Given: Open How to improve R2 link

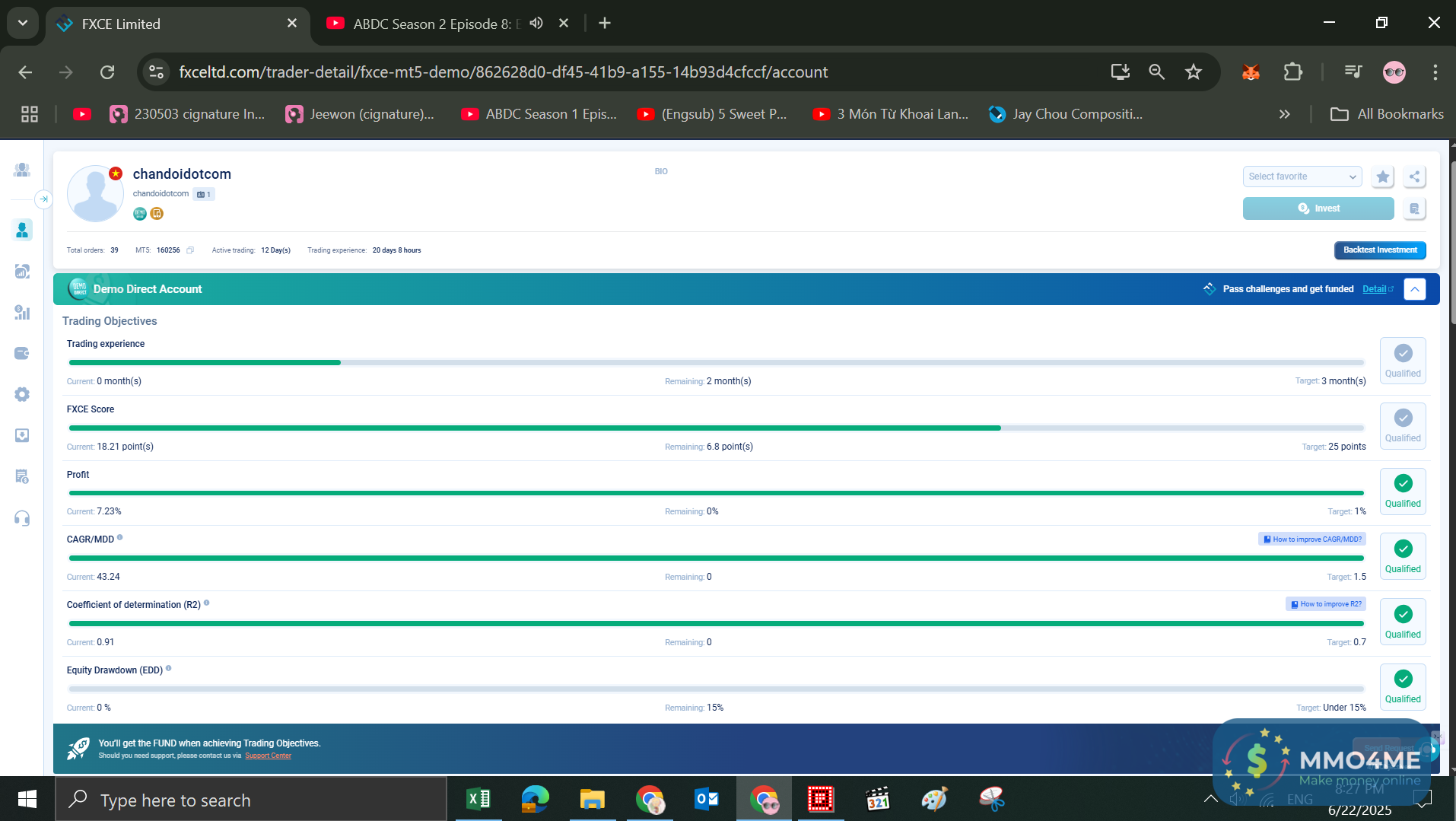Looking at the screenshot, I should pos(1326,604).
